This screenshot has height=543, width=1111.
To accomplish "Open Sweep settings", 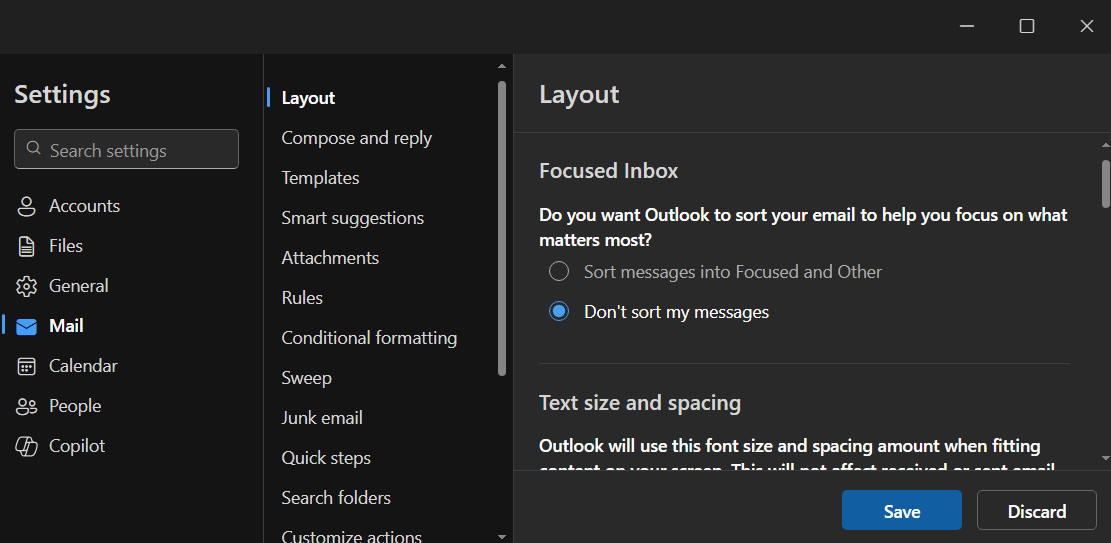I will pos(306,378).
